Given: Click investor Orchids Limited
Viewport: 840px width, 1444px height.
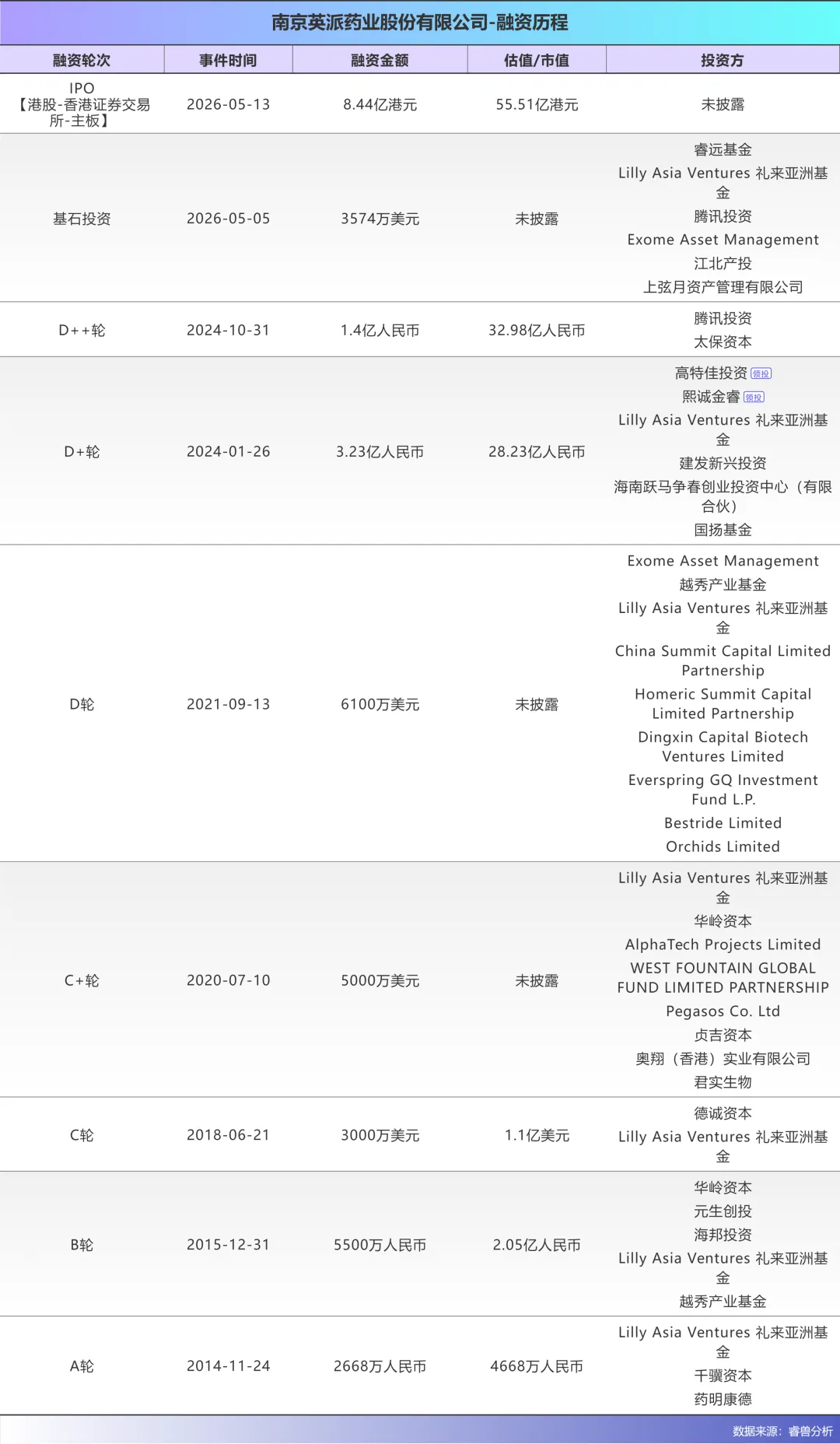Looking at the screenshot, I should click(x=723, y=846).
